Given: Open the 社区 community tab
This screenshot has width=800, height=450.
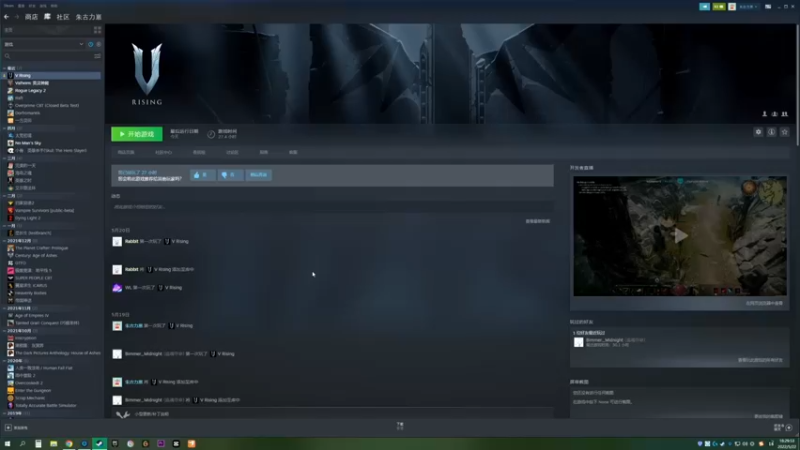Looking at the screenshot, I should click(x=63, y=17).
